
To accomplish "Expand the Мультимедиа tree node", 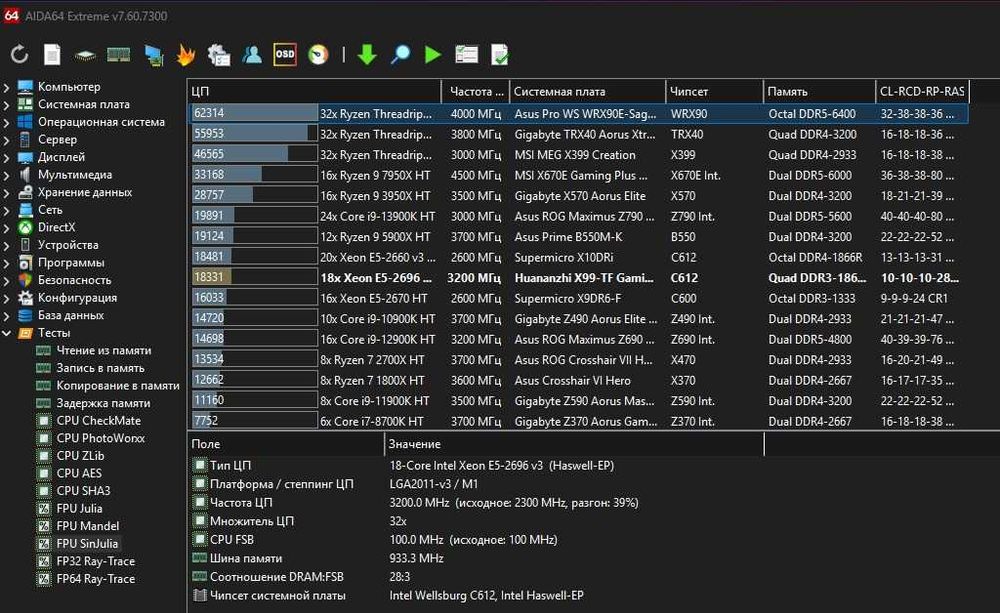I will [x=6, y=175].
